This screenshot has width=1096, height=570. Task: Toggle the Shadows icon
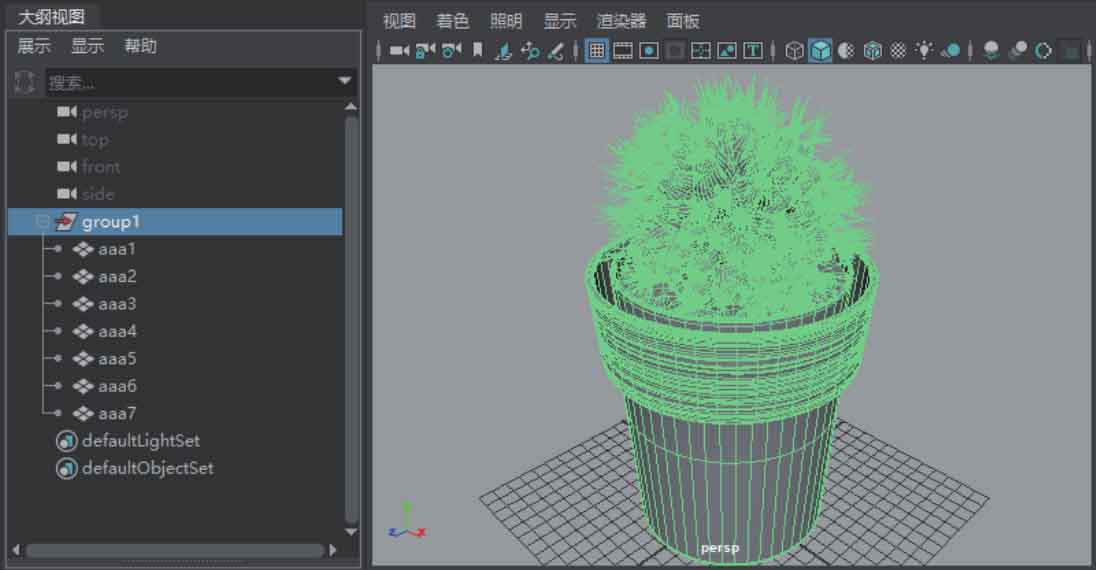951,50
